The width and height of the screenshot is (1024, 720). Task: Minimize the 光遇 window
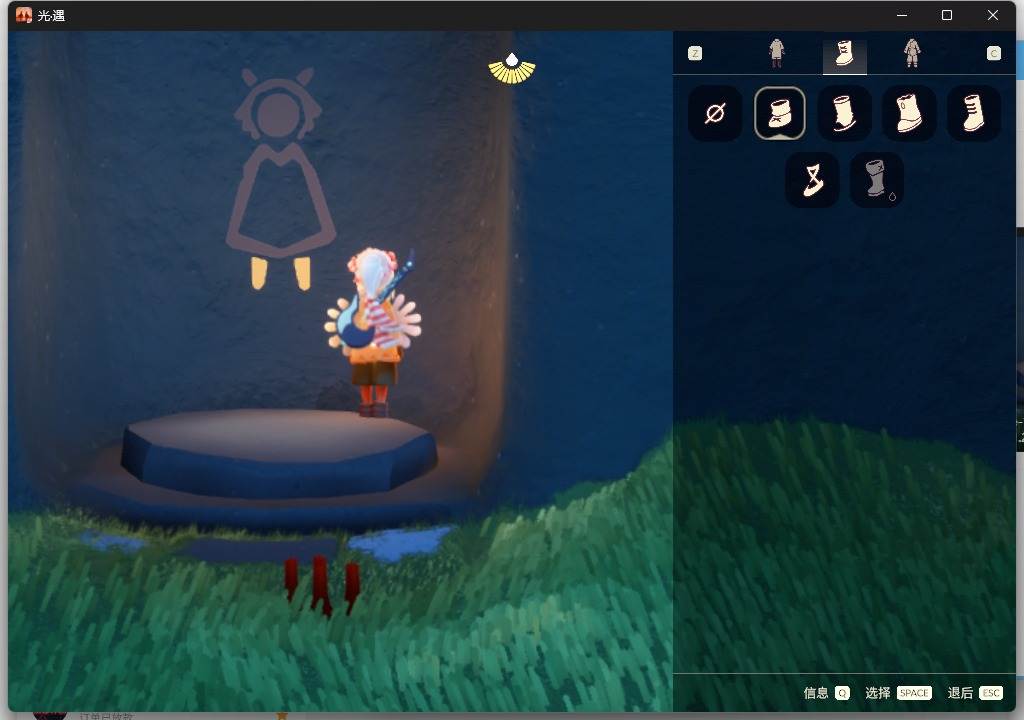[902, 15]
